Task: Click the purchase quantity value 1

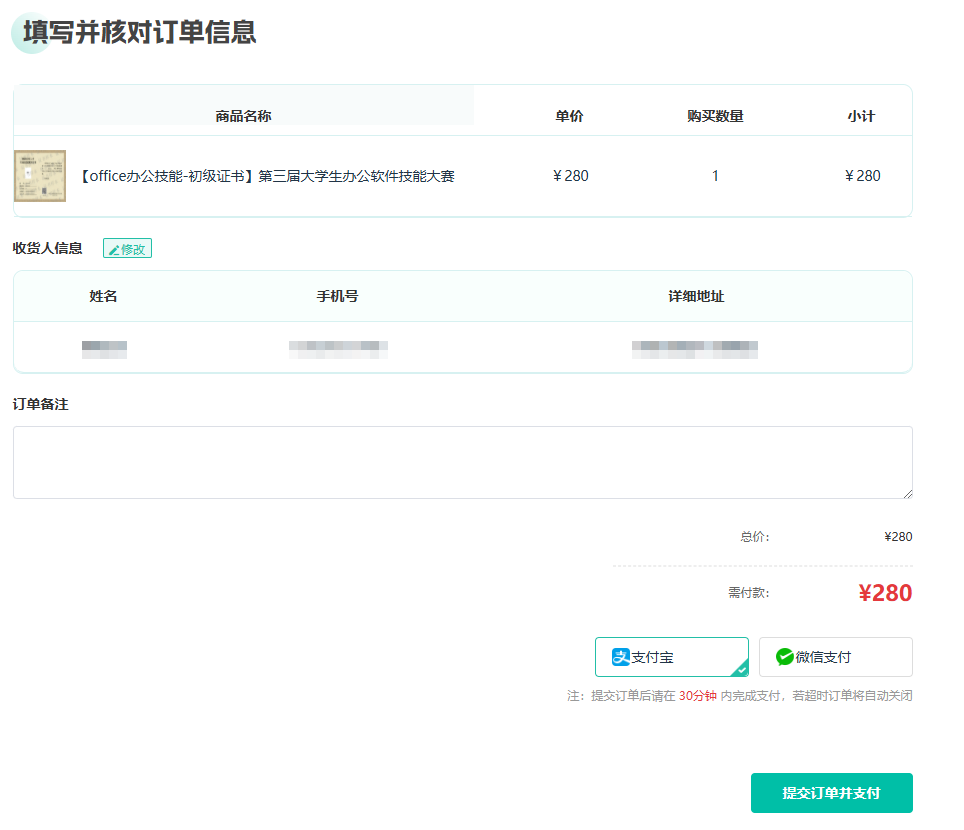Action: (x=715, y=176)
